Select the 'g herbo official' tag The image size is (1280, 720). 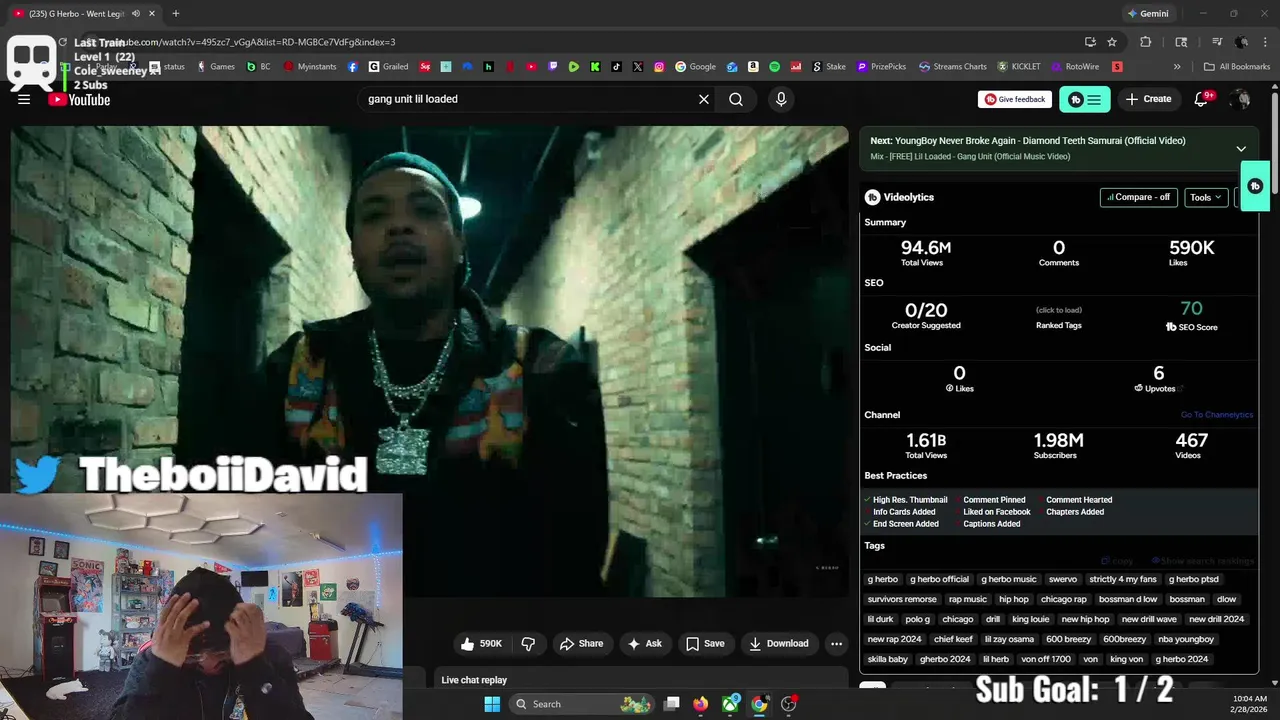point(939,579)
